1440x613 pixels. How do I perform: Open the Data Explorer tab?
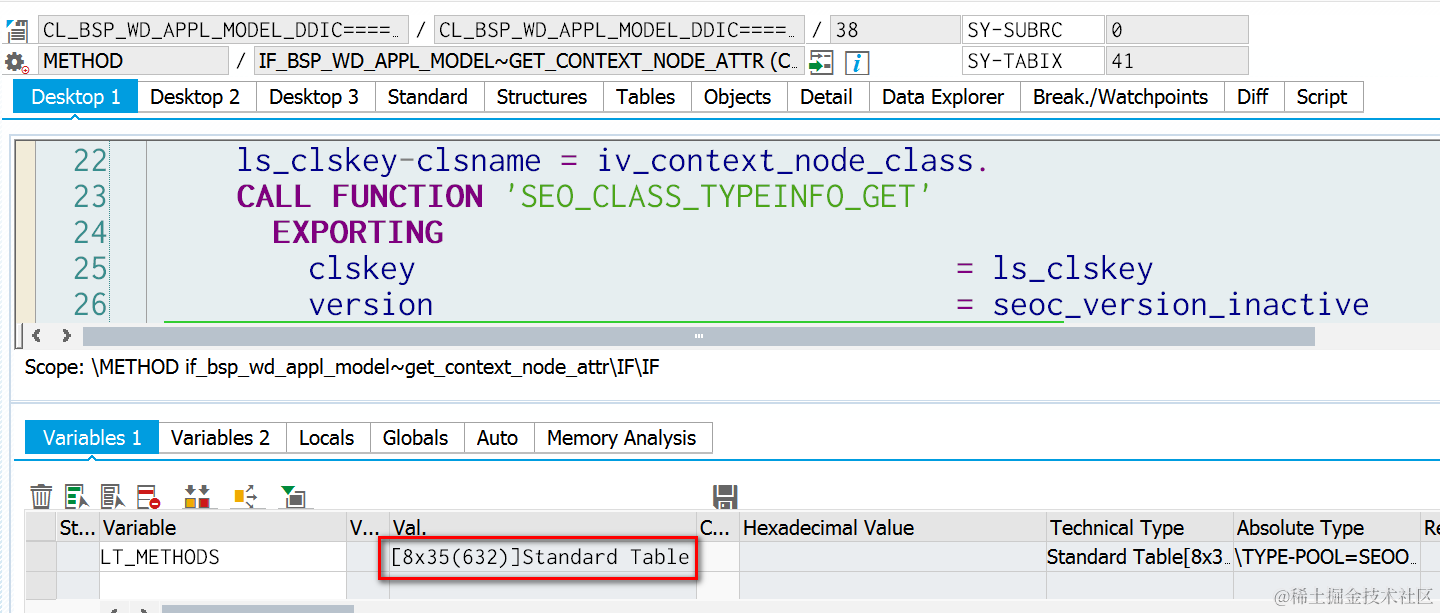point(943,97)
